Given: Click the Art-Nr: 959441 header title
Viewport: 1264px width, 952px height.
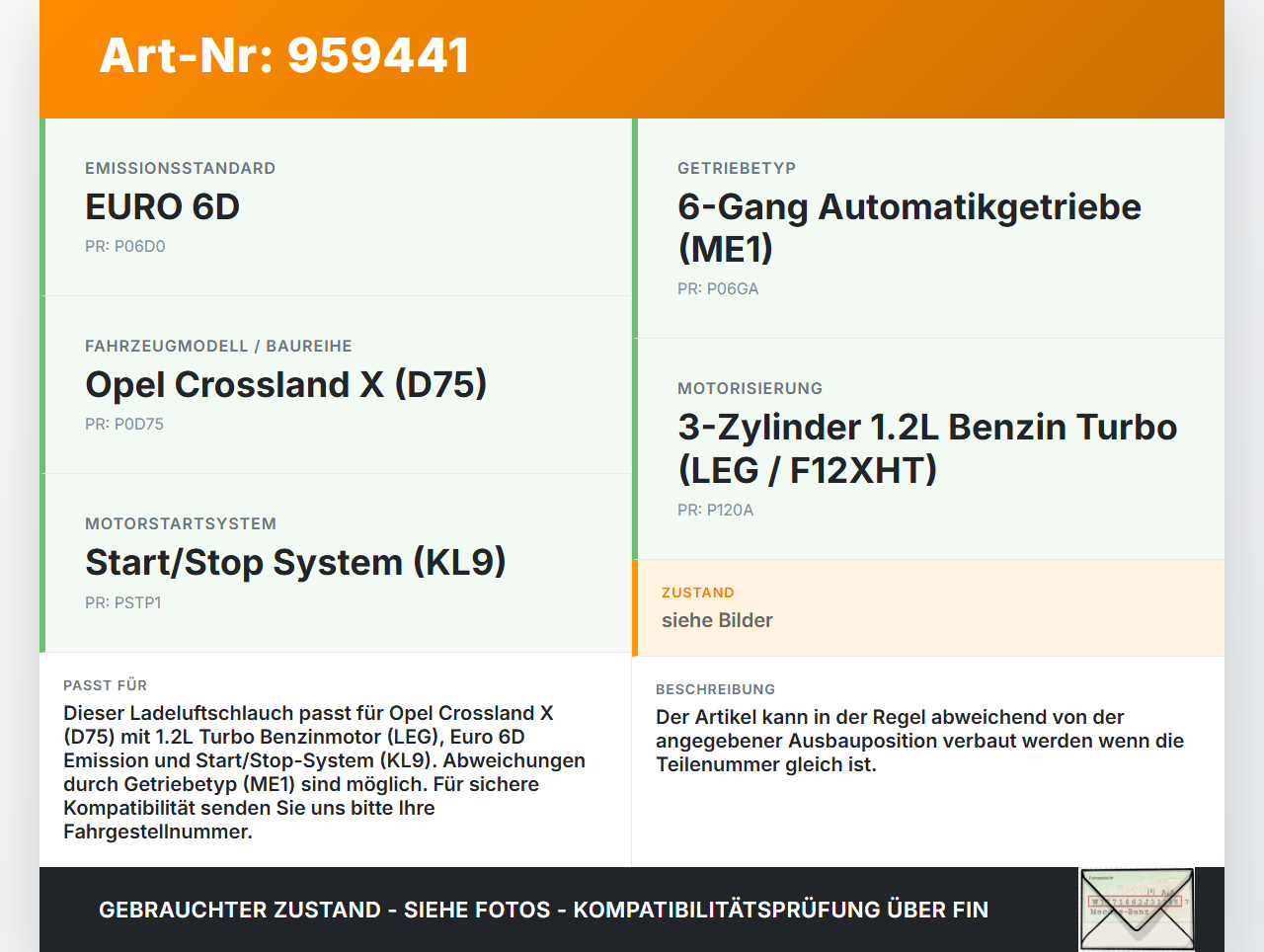Looking at the screenshot, I should 284,55.
